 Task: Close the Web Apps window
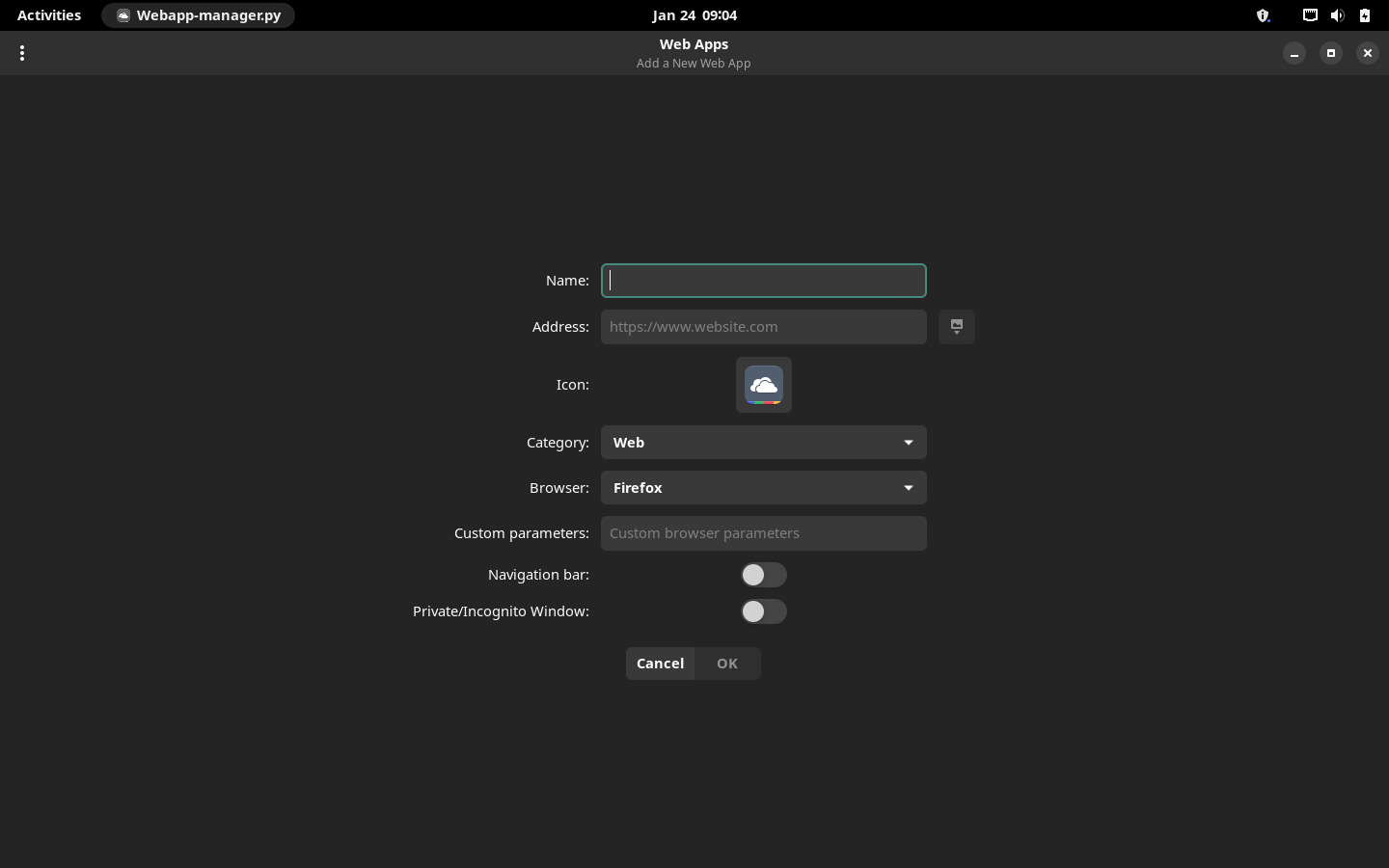click(1368, 53)
